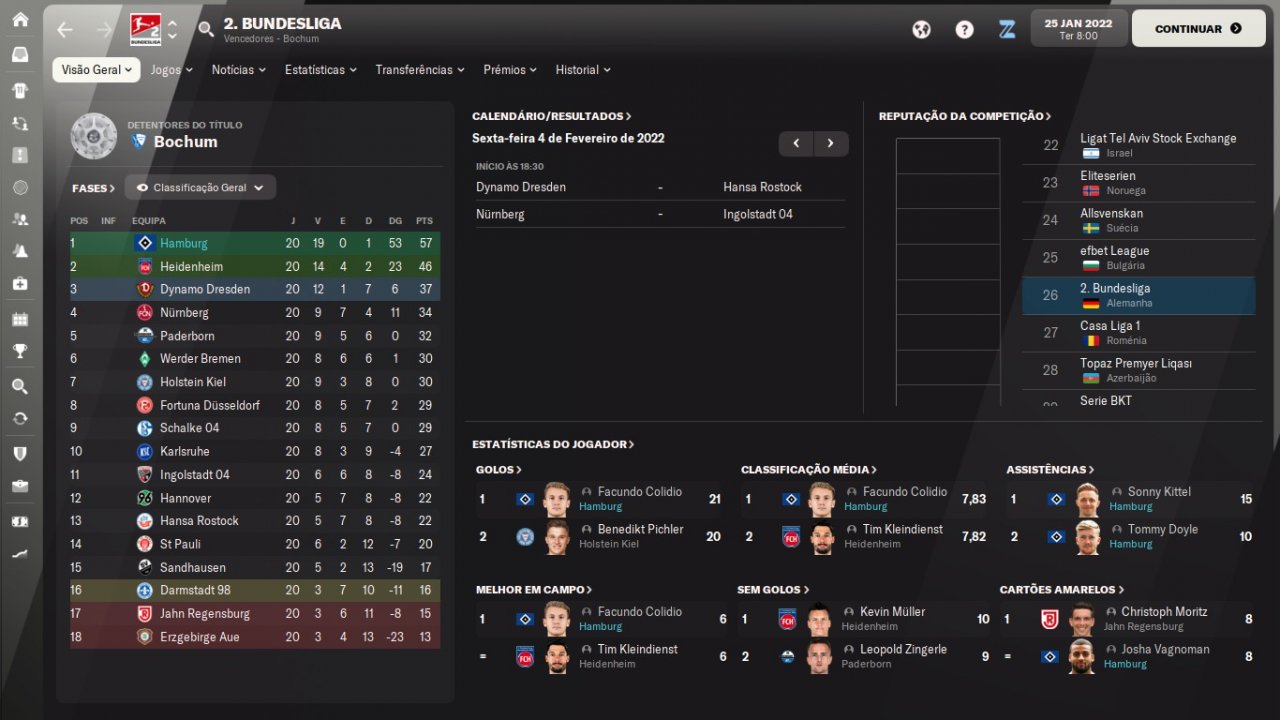Open the schedule calendar icon in sidebar

[x=20, y=319]
